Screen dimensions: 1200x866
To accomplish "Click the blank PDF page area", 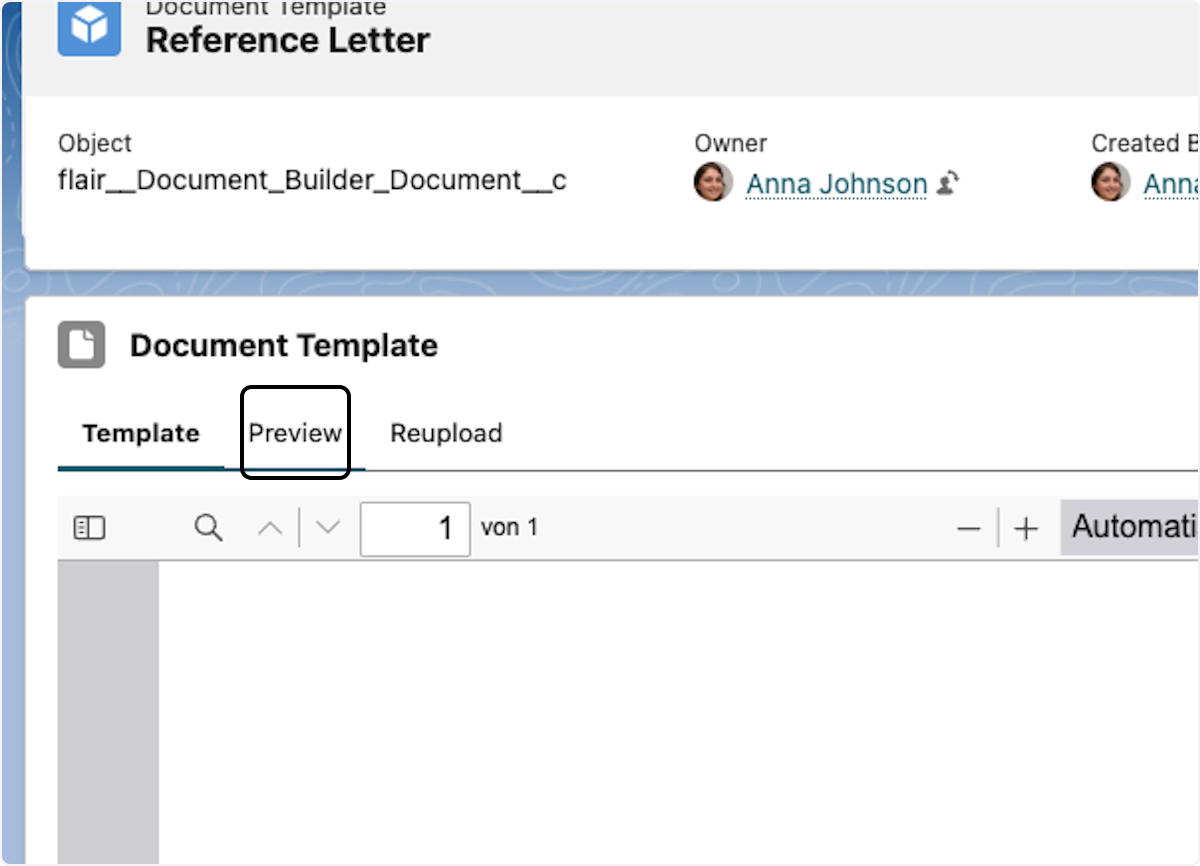I will (670, 710).
